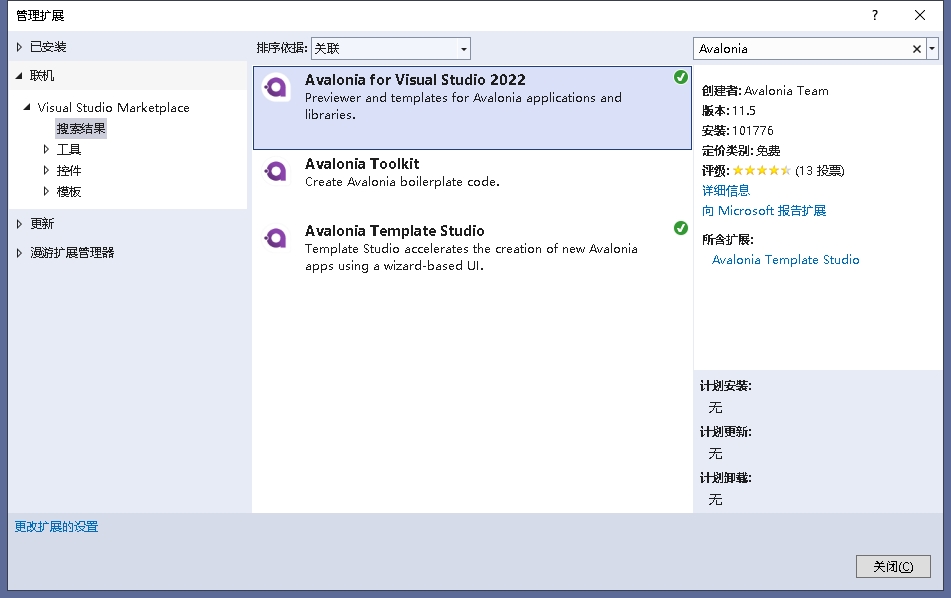Click the 安装 101776 count text
951x598 pixels.
(x=738, y=130)
